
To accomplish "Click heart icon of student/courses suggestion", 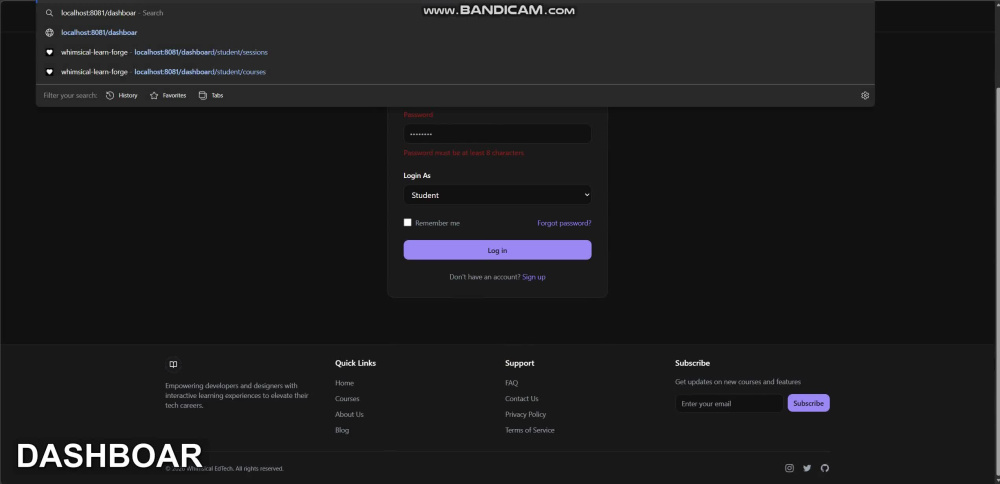I will pyautogui.click(x=49, y=72).
